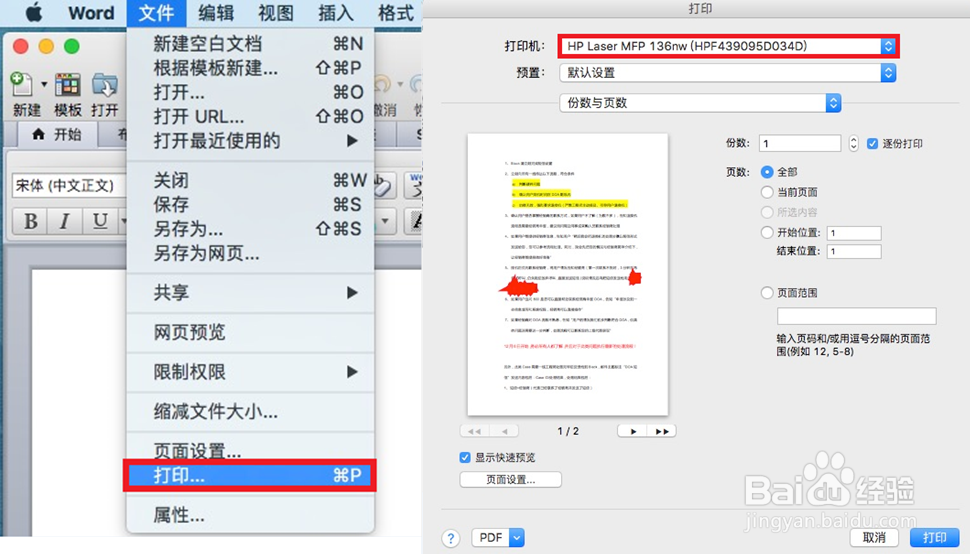This screenshot has height=554, width=970.
Task: Choose 根据模板新建 menu item
Action: (x=250, y=68)
